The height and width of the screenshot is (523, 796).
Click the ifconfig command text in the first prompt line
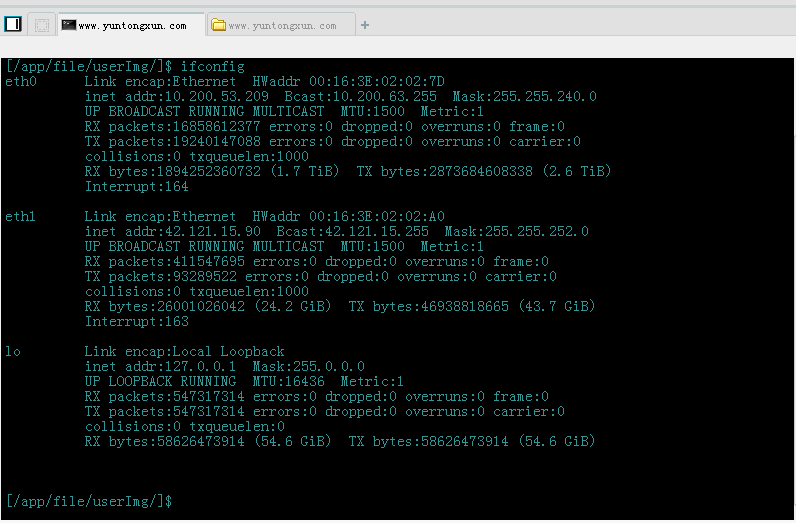click(213, 67)
